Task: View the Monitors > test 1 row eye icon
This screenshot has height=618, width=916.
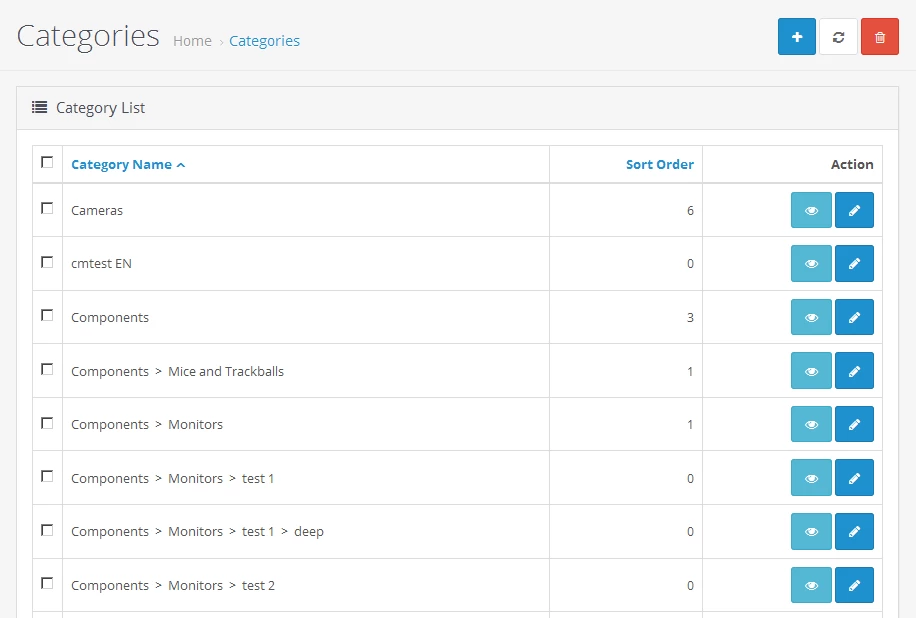Action: click(x=811, y=478)
